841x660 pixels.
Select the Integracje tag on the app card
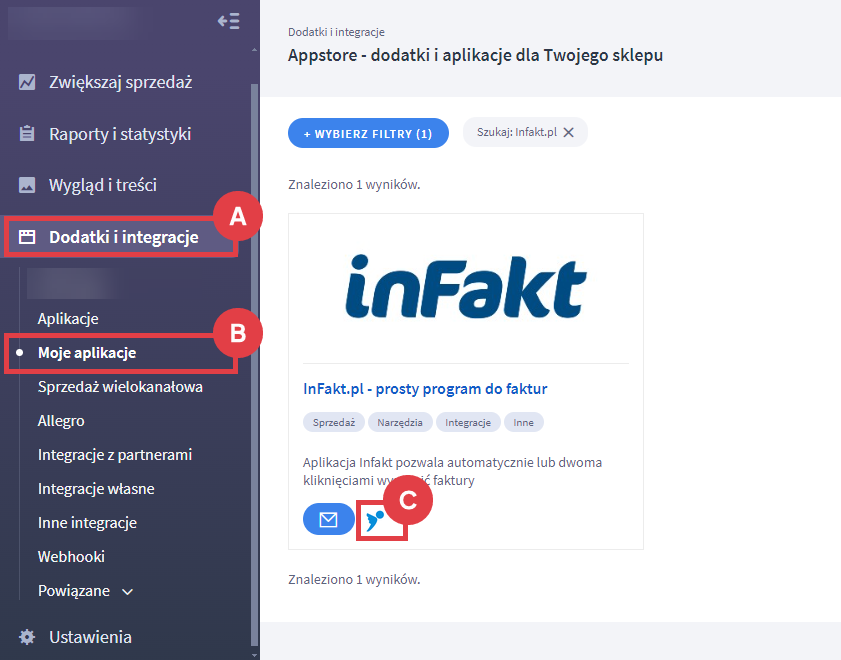click(x=467, y=423)
